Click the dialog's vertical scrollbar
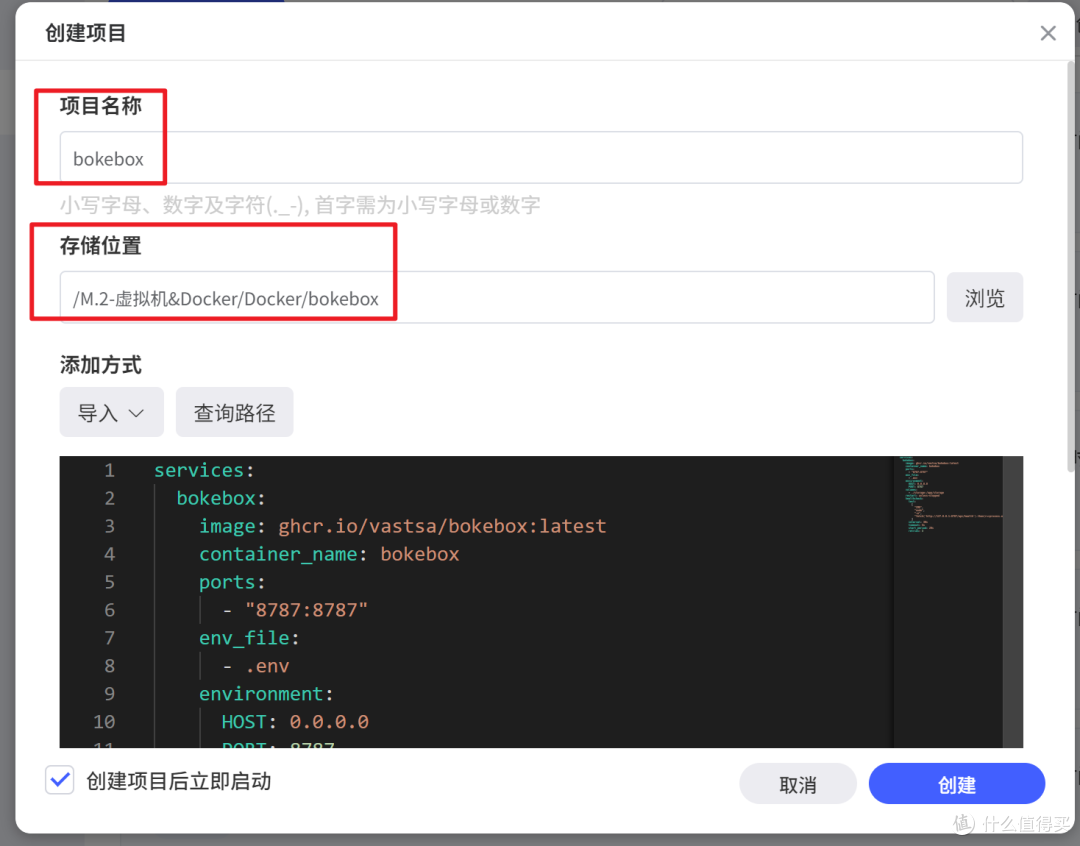This screenshot has width=1080, height=846. click(1072, 265)
